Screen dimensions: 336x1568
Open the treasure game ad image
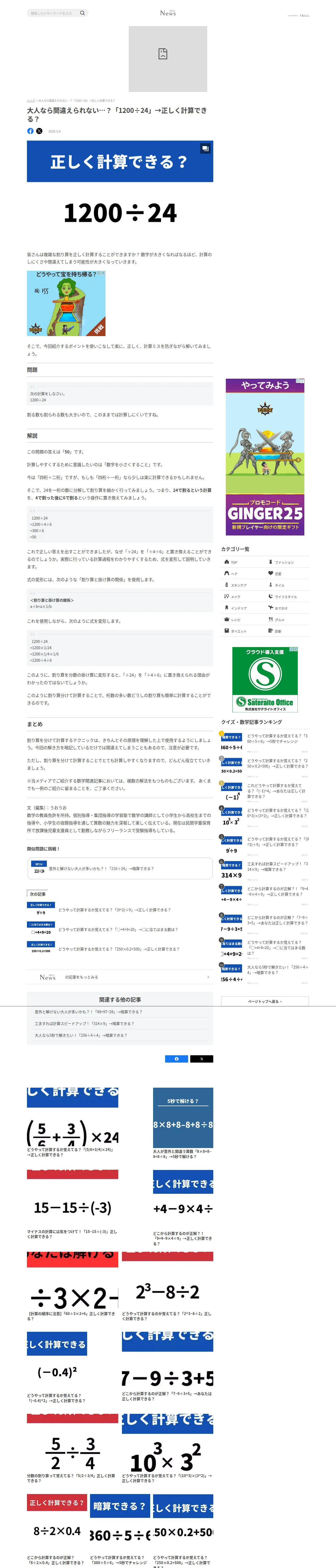[66, 303]
